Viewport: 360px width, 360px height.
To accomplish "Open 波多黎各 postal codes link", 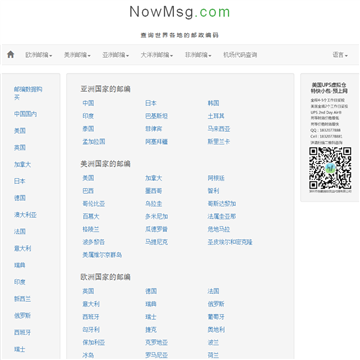I will (x=94, y=242).
